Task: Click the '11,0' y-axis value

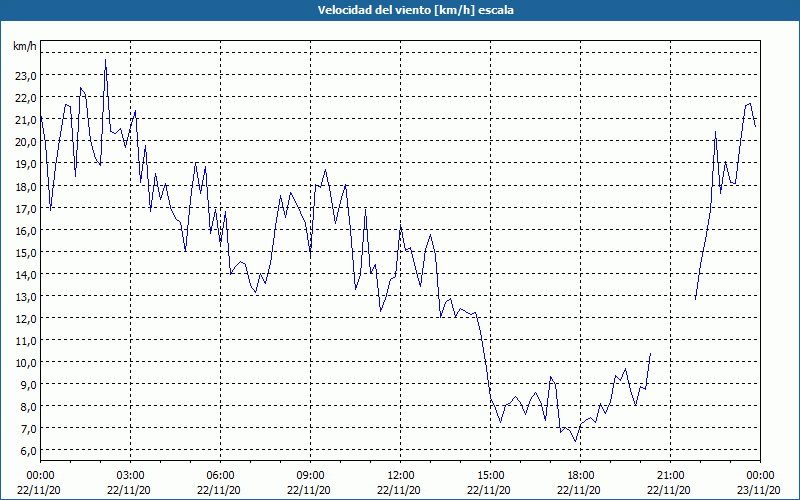Action: click(26, 340)
